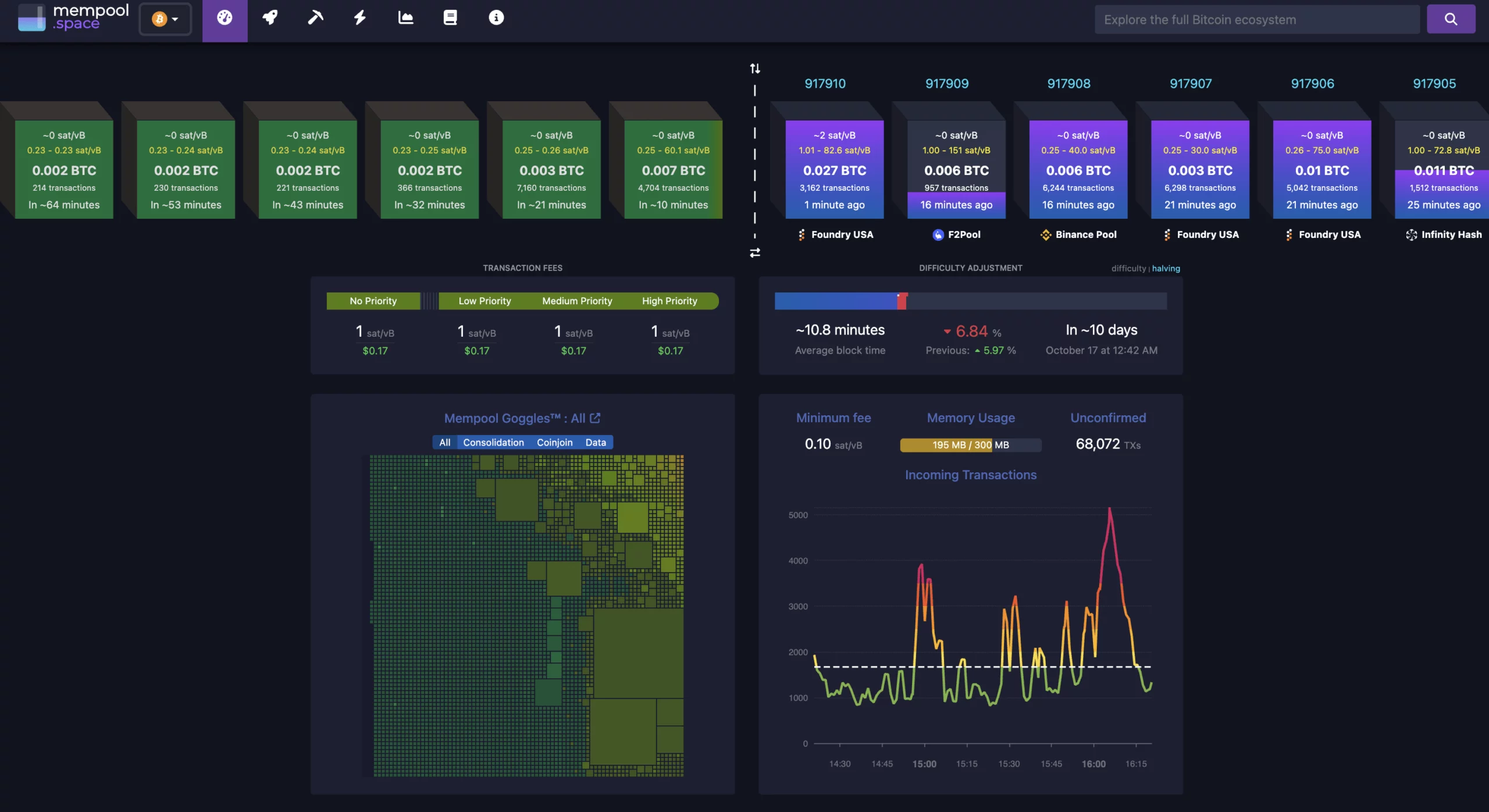
Task: Expand the Bitcoin network selector dropdown
Action: pos(165,19)
